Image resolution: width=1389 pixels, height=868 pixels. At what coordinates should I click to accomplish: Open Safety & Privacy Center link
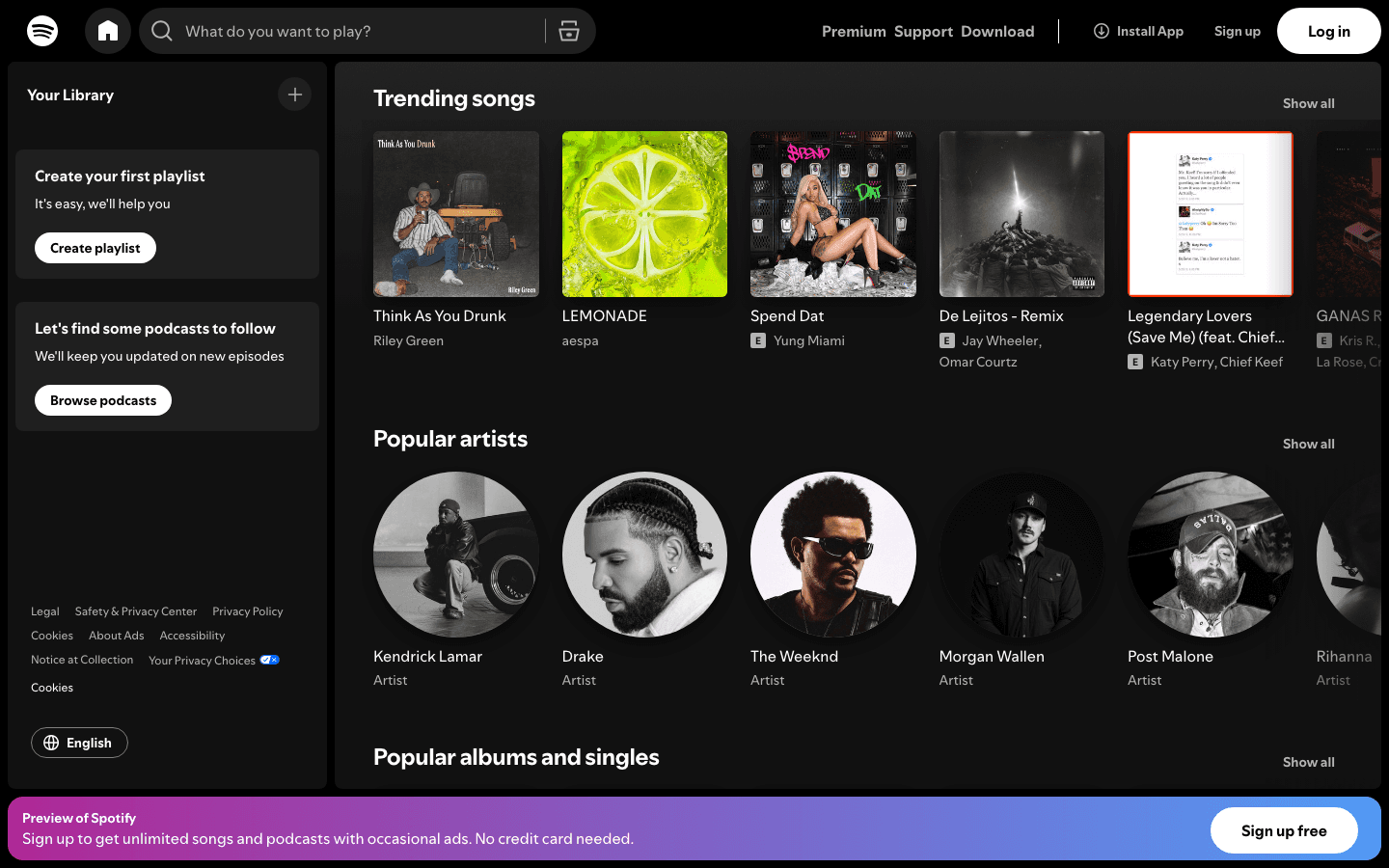pos(136,611)
